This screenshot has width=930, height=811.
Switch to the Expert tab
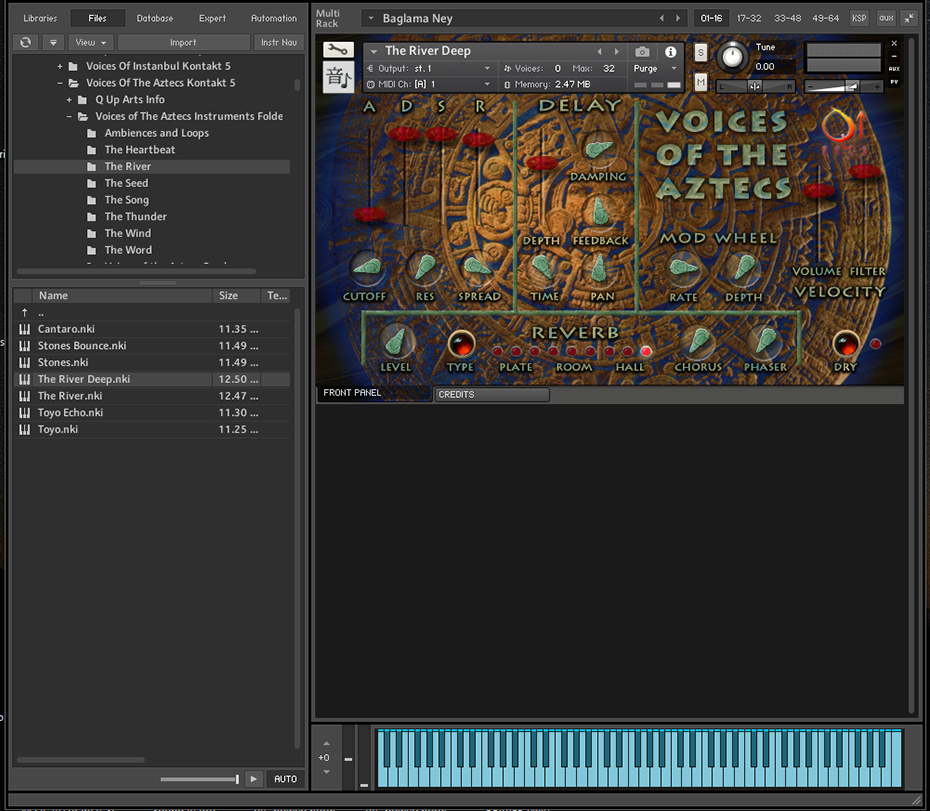click(212, 18)
